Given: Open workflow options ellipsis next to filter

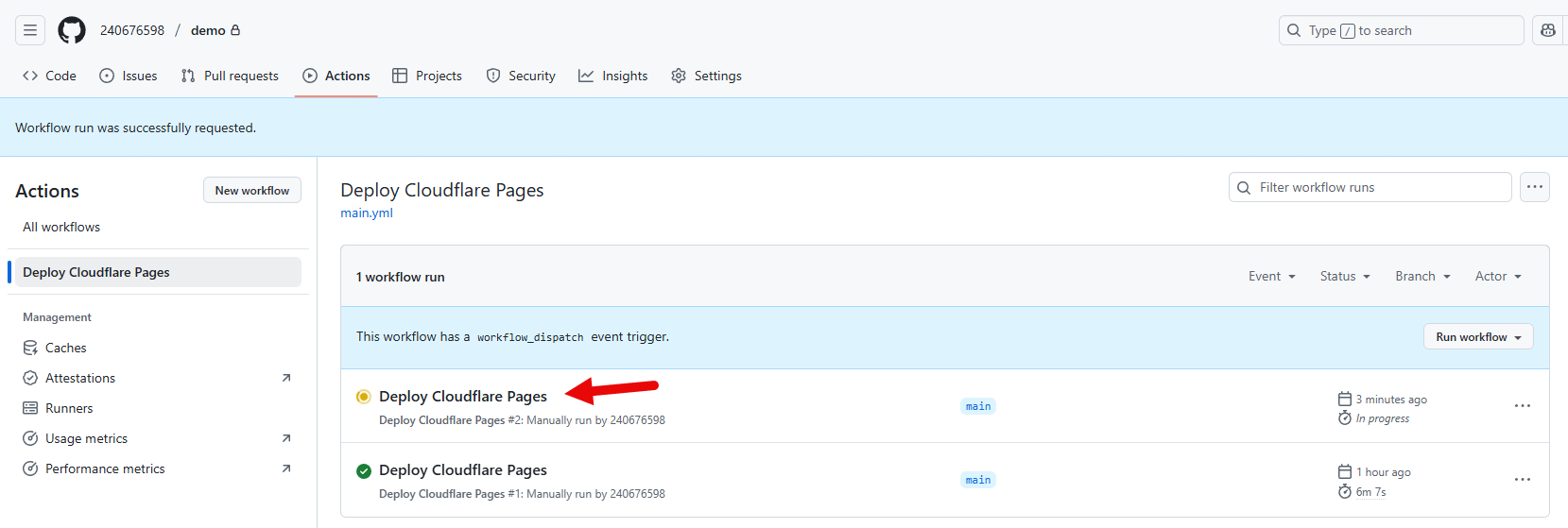Looking at the screenshot, I should [1535, 187].
